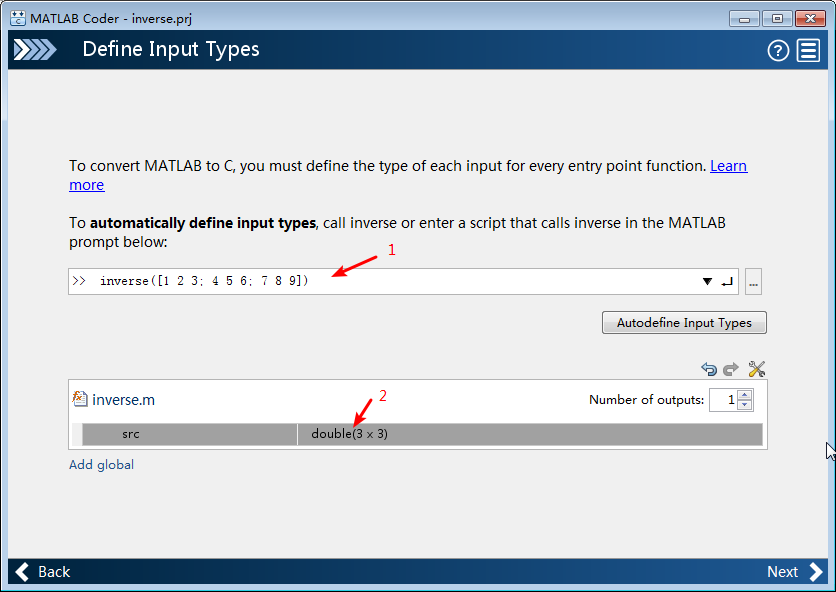Maximize the MATLAB Coder window
Screen dimensions: 836x592
[x=777, y=19]
